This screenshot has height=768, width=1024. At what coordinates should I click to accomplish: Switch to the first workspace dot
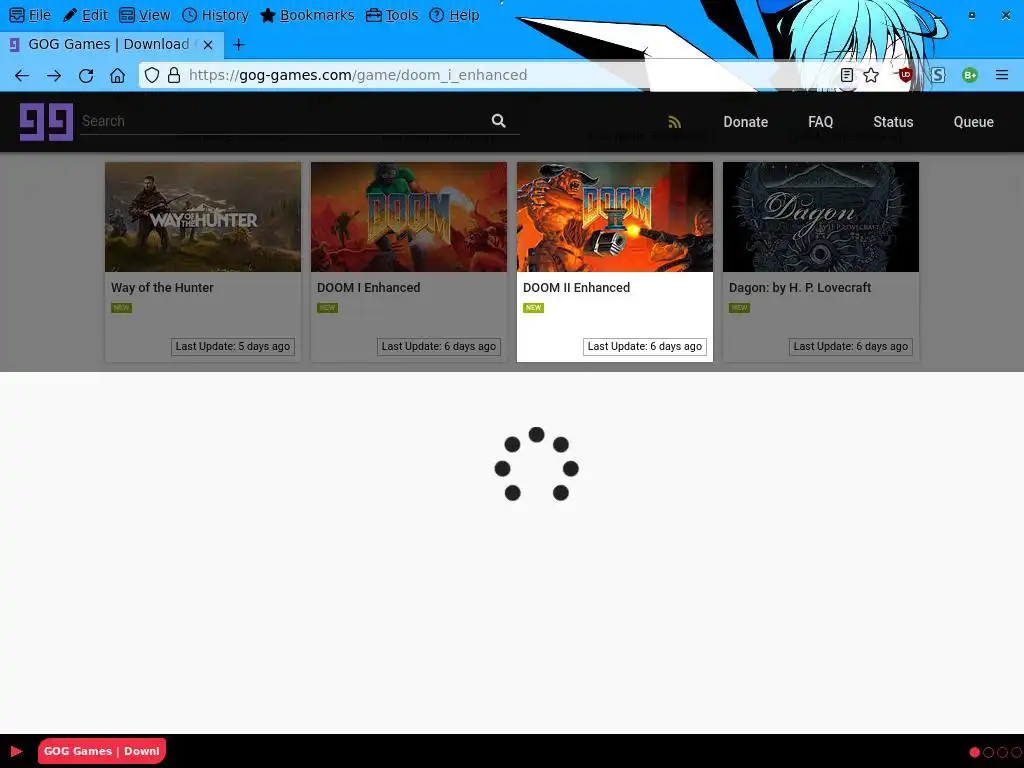click(x=974, y=752)
